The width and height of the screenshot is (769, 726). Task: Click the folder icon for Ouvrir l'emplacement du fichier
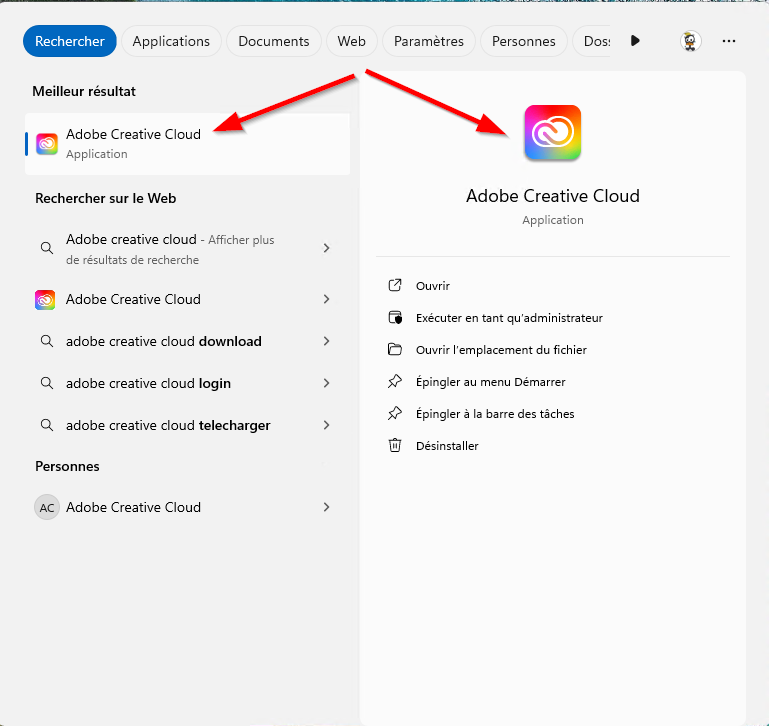(x=395, y=350)
